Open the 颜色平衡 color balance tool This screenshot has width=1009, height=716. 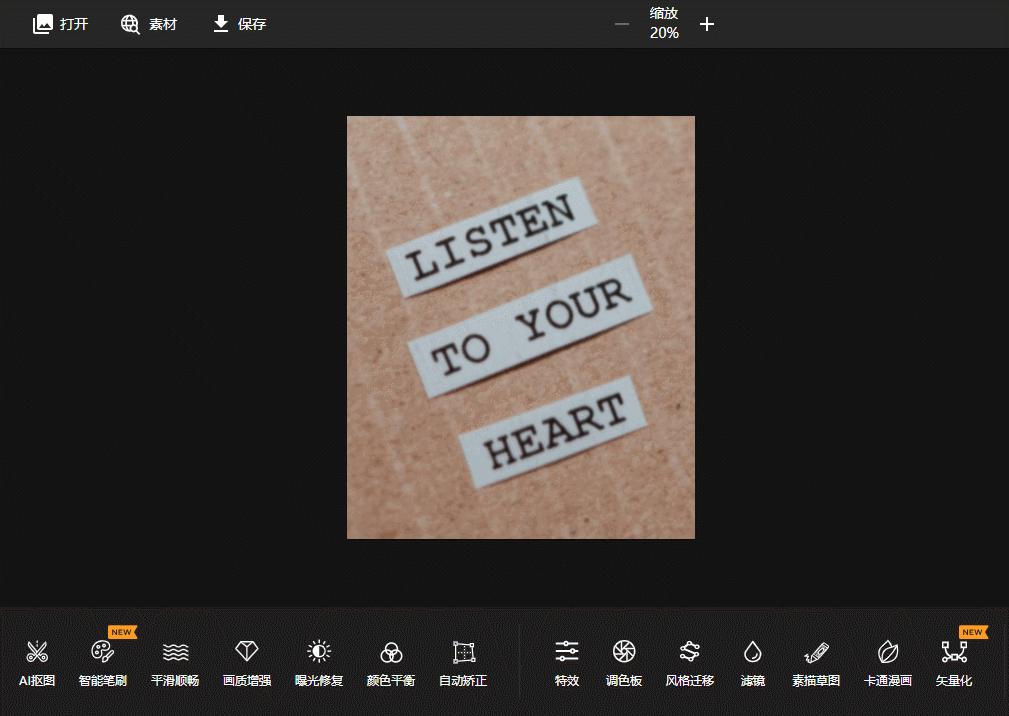pos(391,661)
